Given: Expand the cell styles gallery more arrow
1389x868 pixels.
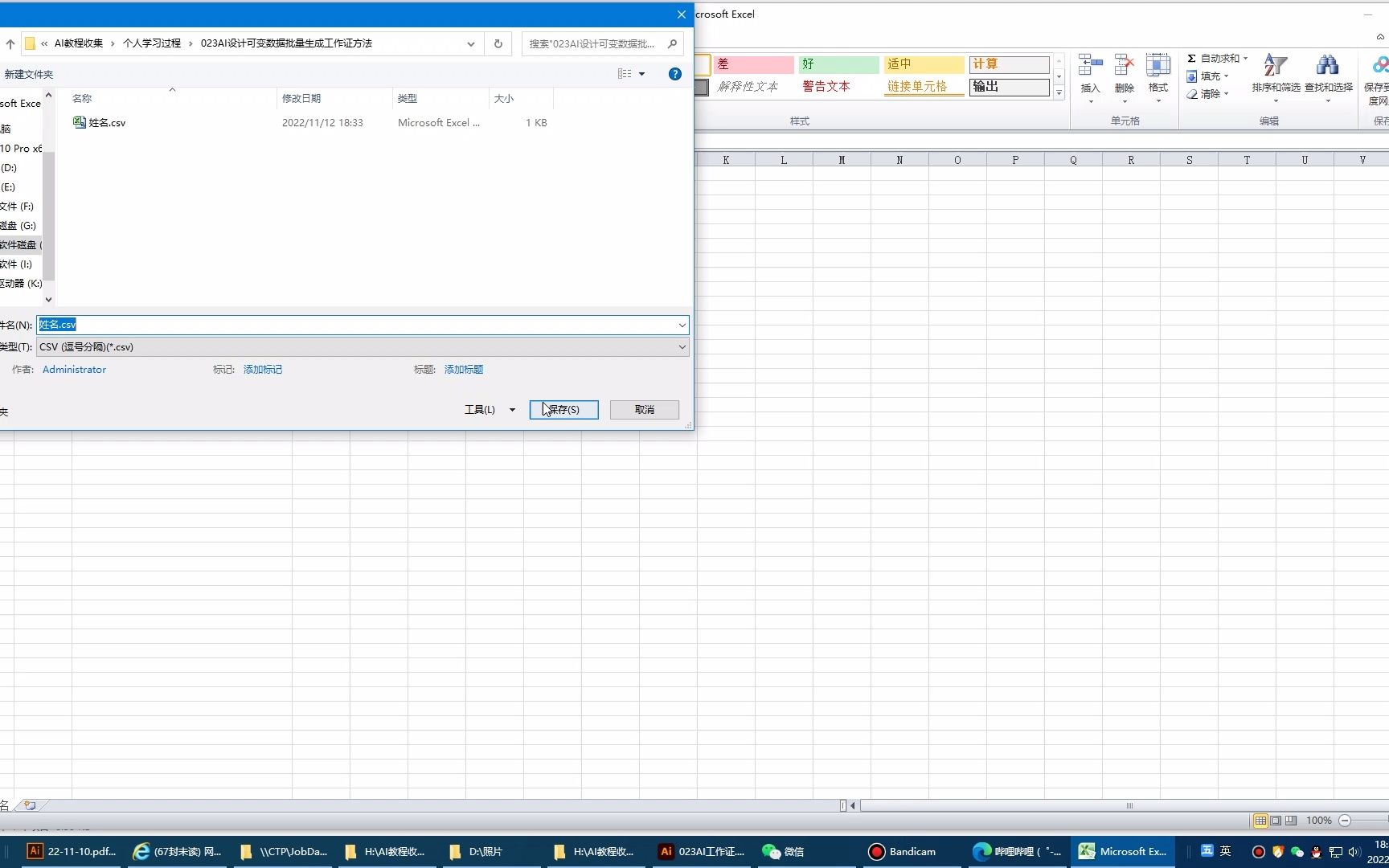Looking at the screenshot, I should point(1059,93).
